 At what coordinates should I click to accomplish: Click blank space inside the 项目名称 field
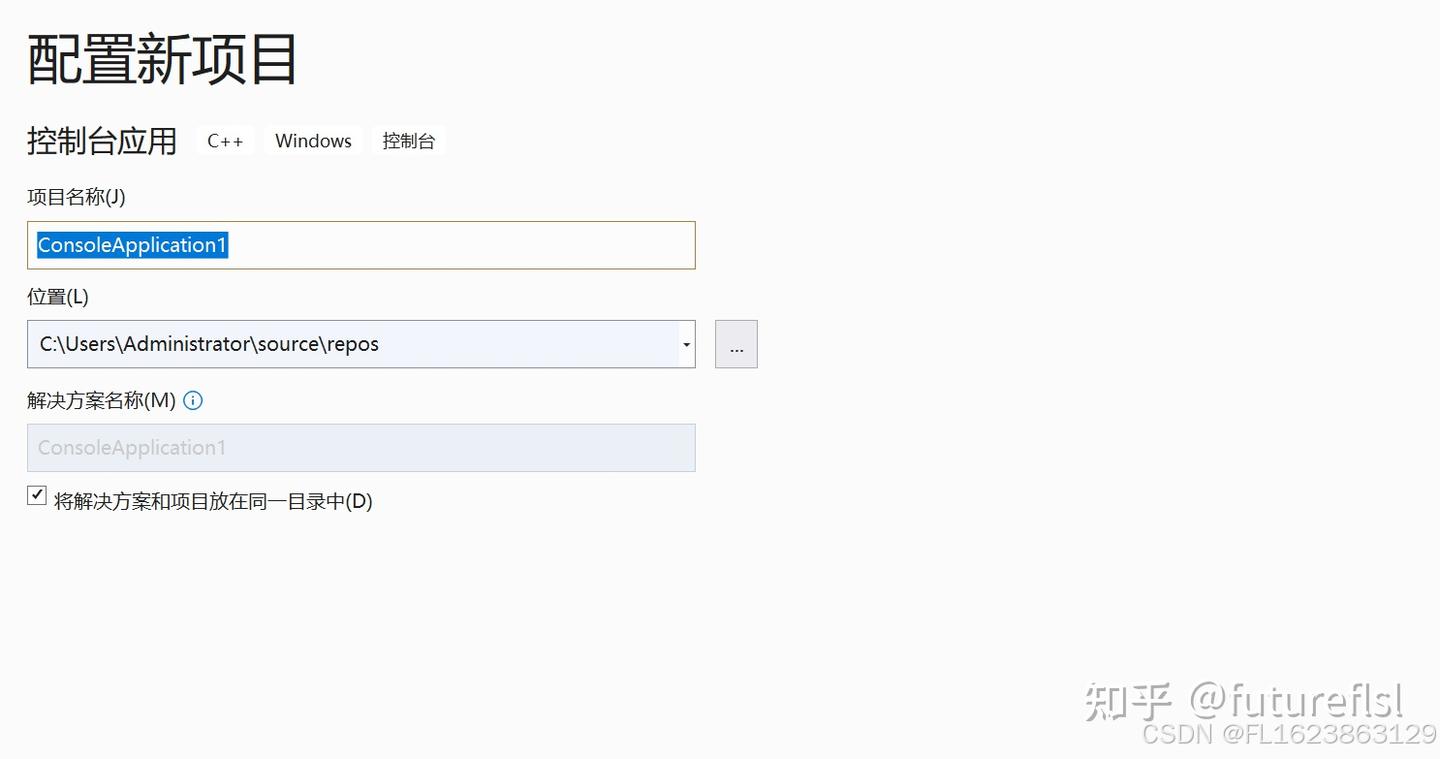click(460, 245)
